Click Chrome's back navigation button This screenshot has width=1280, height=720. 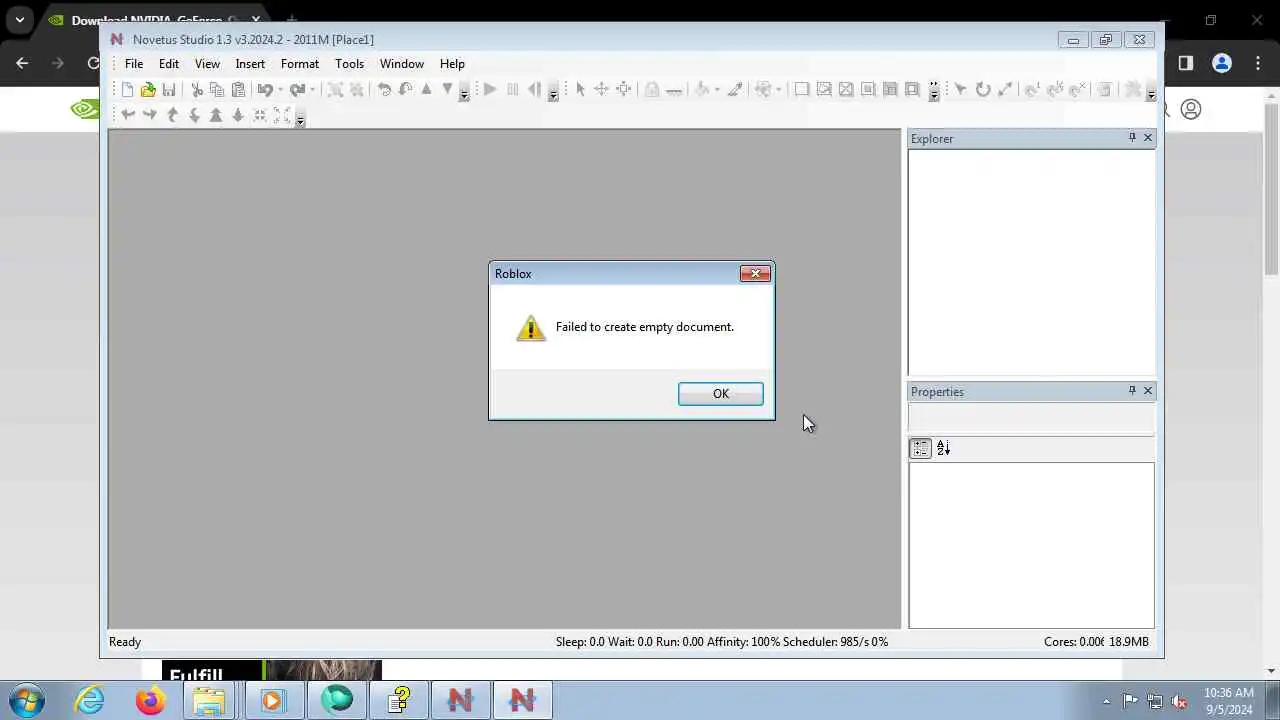[23, 63]
